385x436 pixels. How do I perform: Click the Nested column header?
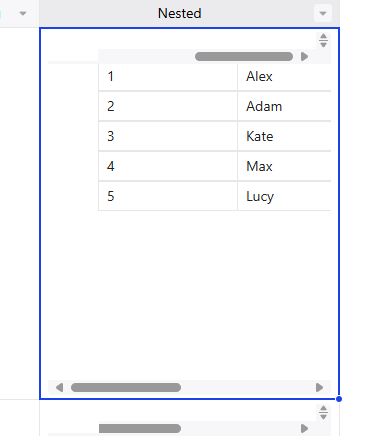click(x=179, y=13)
